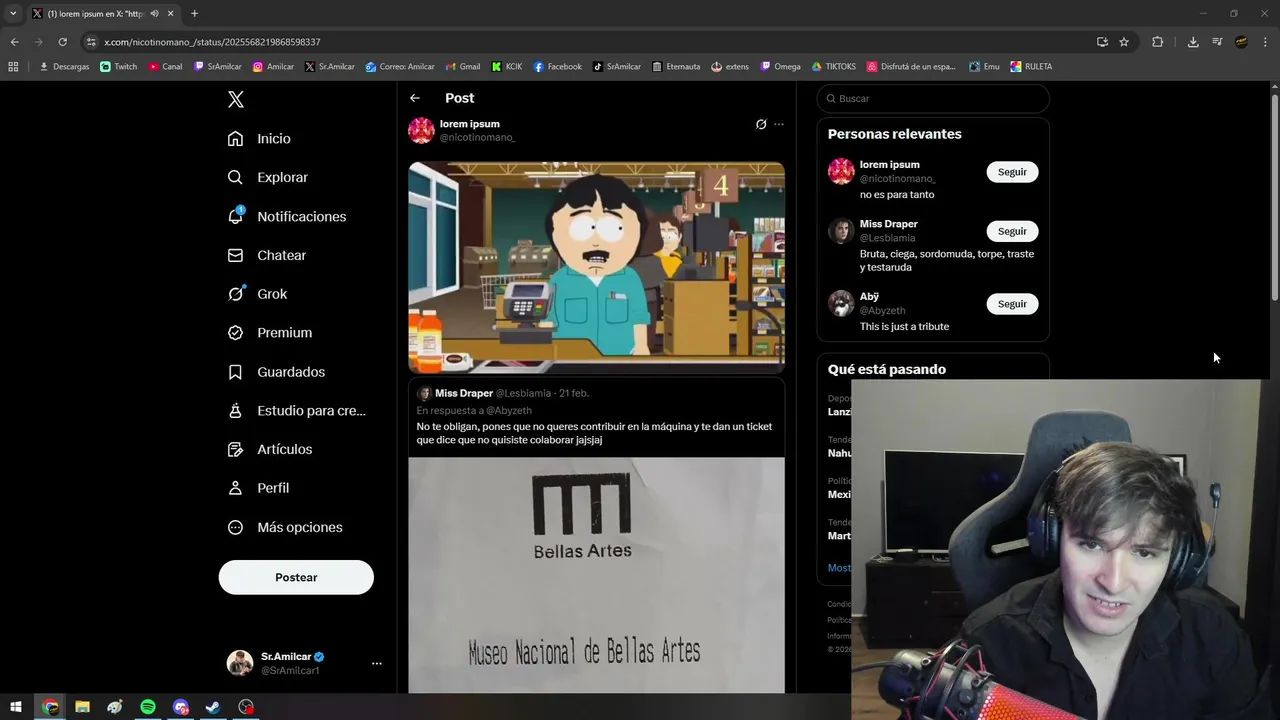Screen dimensions: 1280x720
Task: Open the apps grid in bookmarks bar
Action: [13, 67]
